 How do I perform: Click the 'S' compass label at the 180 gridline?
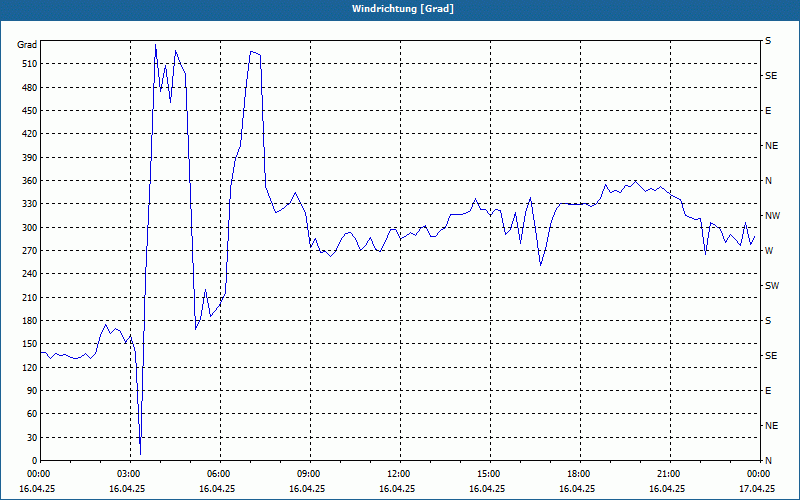click(x=768, y=321)
